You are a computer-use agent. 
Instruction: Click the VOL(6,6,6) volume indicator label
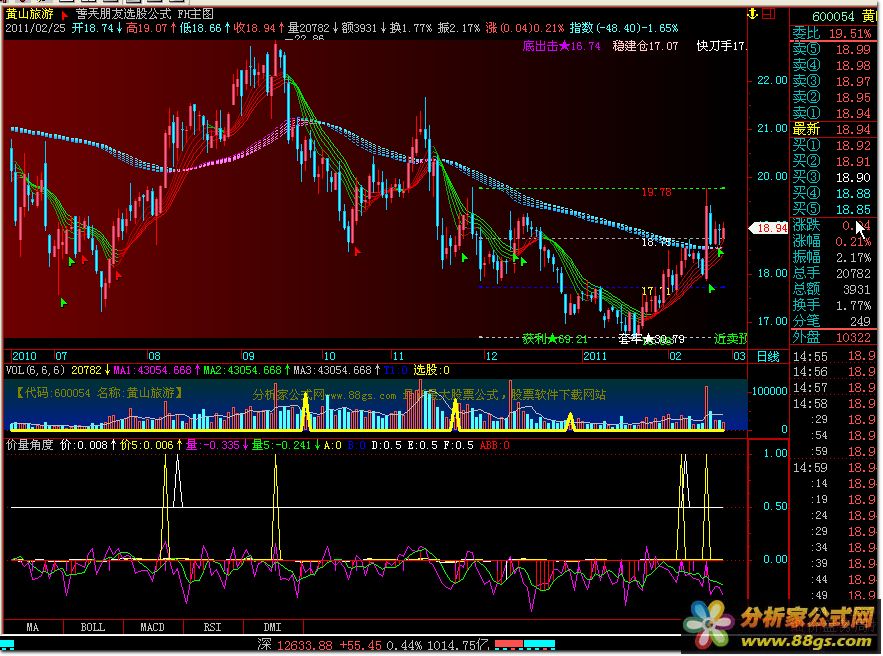click(35, 370)
